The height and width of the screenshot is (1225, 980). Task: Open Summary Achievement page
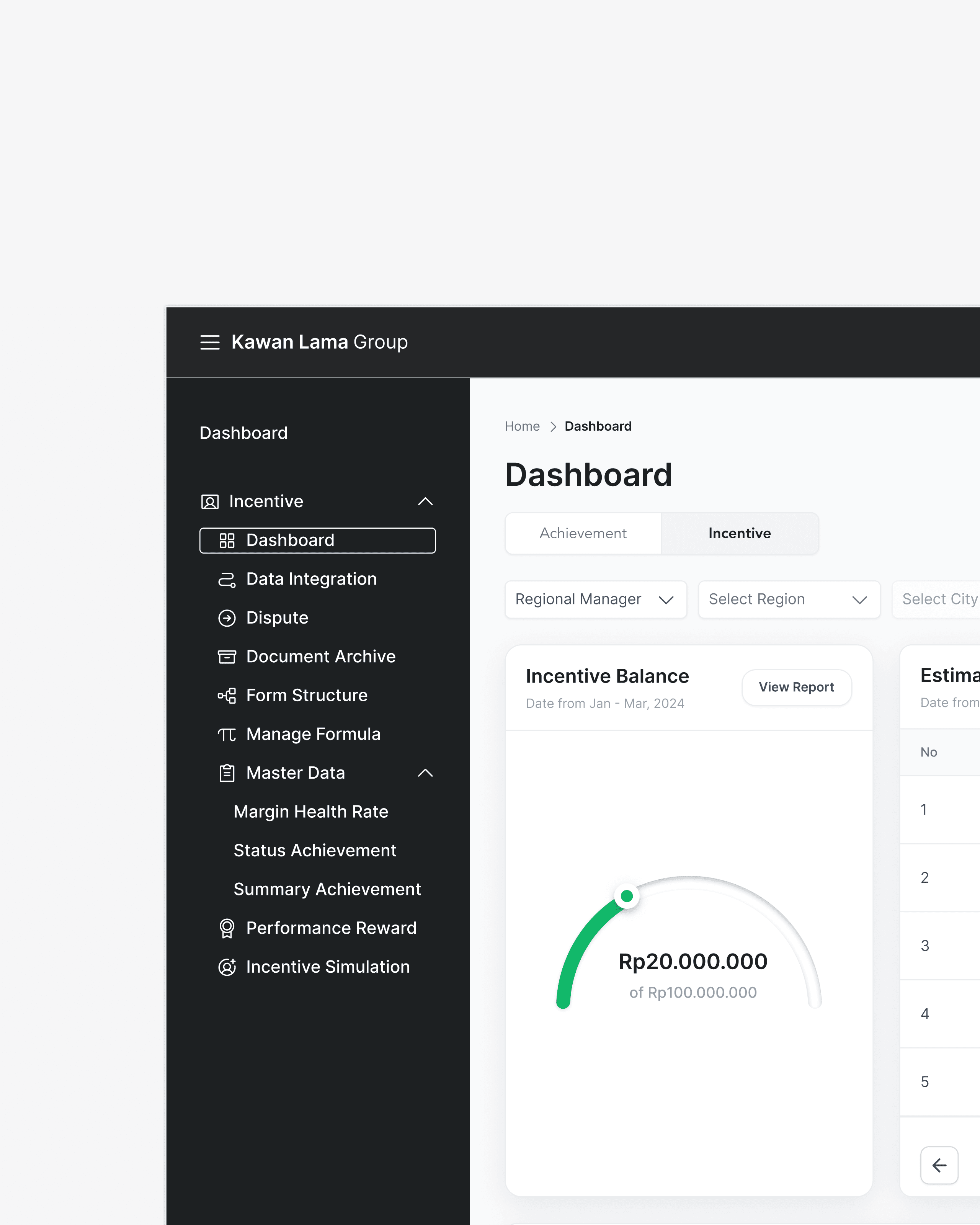pyautogui.click(x=327, y=890)
